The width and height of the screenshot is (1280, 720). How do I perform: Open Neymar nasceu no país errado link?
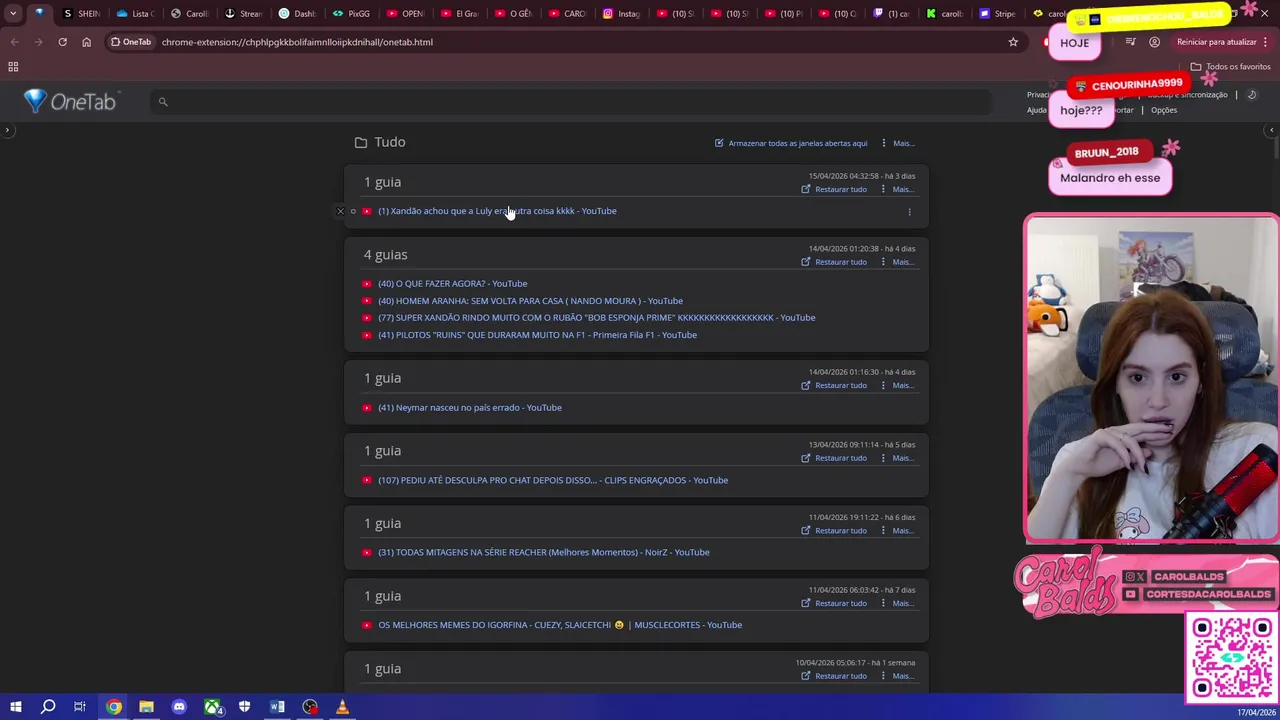click(x=470, y=408)
